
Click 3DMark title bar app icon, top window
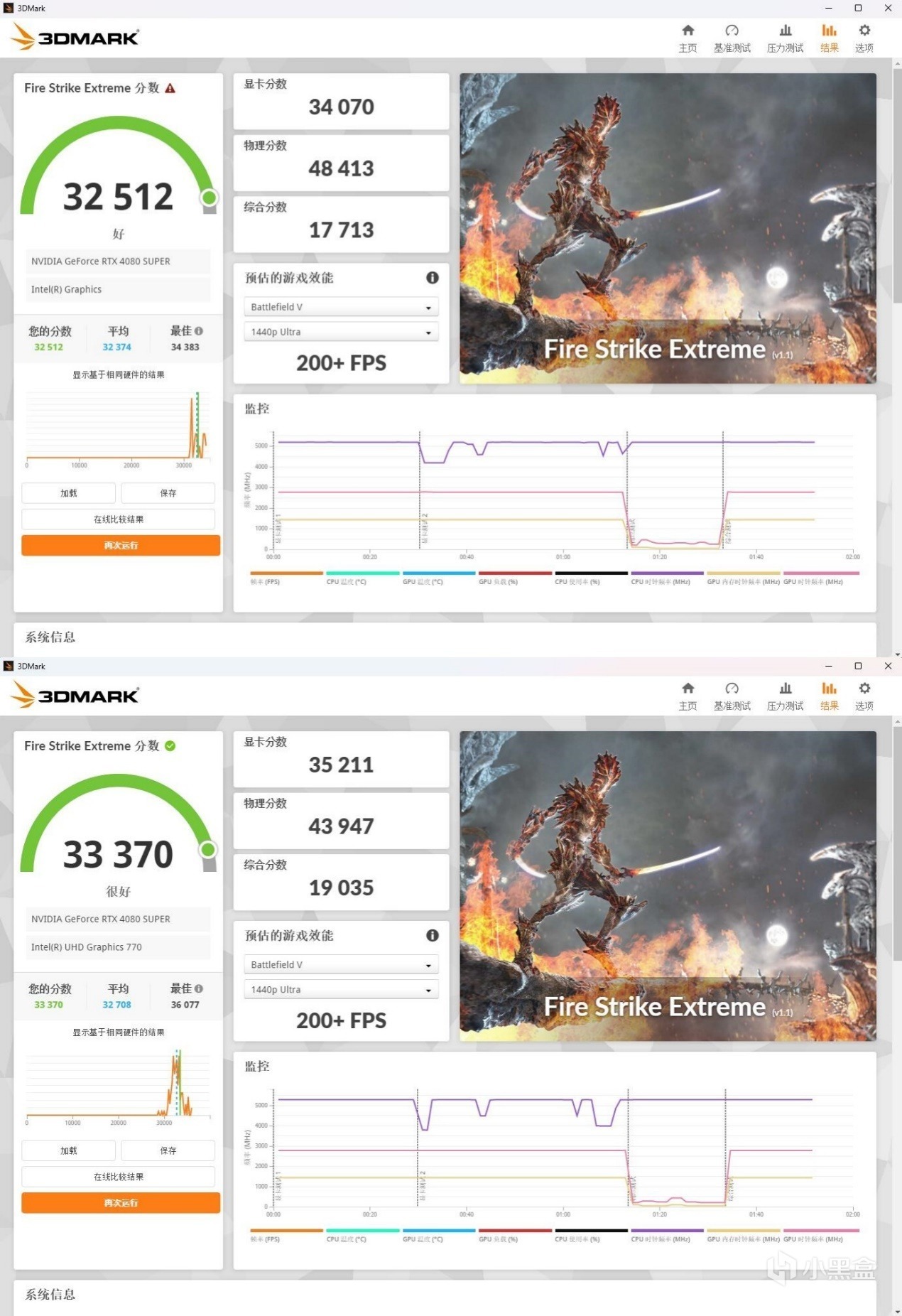coord(9,9)
